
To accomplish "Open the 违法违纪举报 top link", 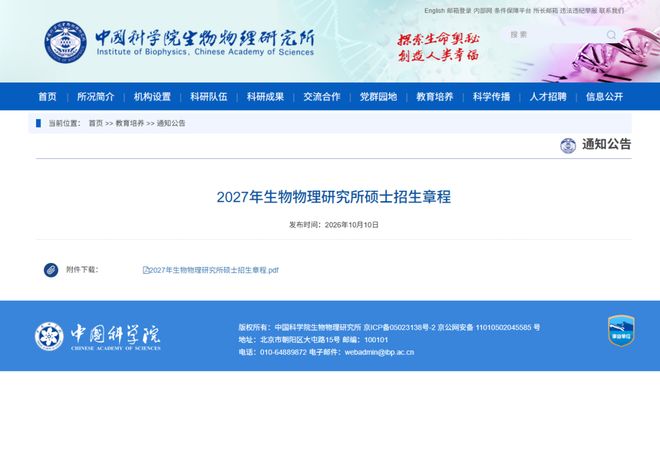I will (x=578, y=11).
